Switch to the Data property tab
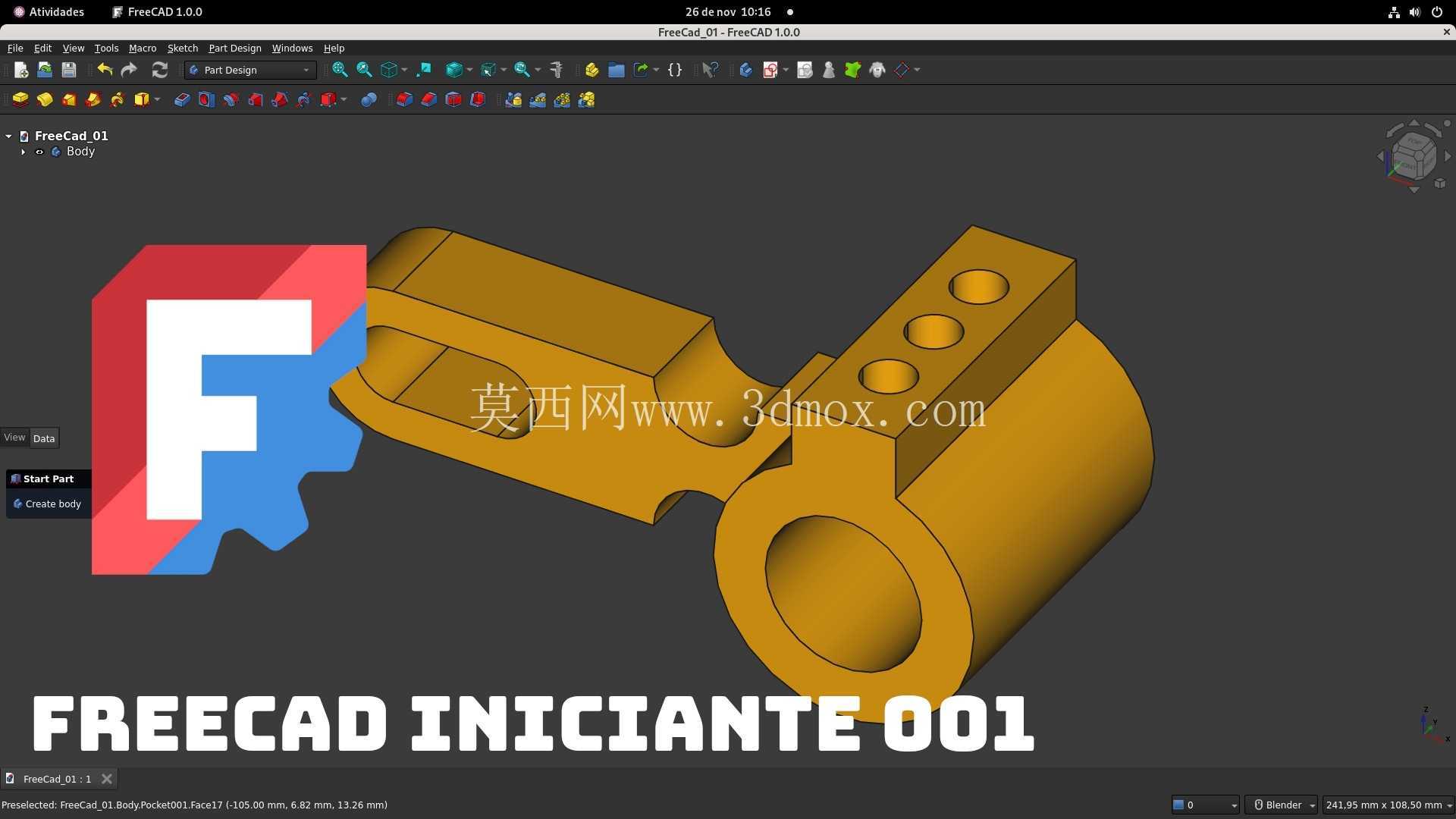The width and height of the screenshot is (1456, 819). click(x=44, y=438)
